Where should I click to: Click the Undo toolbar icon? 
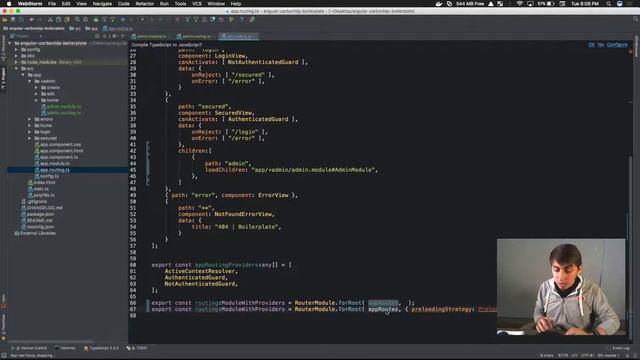pyautogui.click(x=221, y=19)
